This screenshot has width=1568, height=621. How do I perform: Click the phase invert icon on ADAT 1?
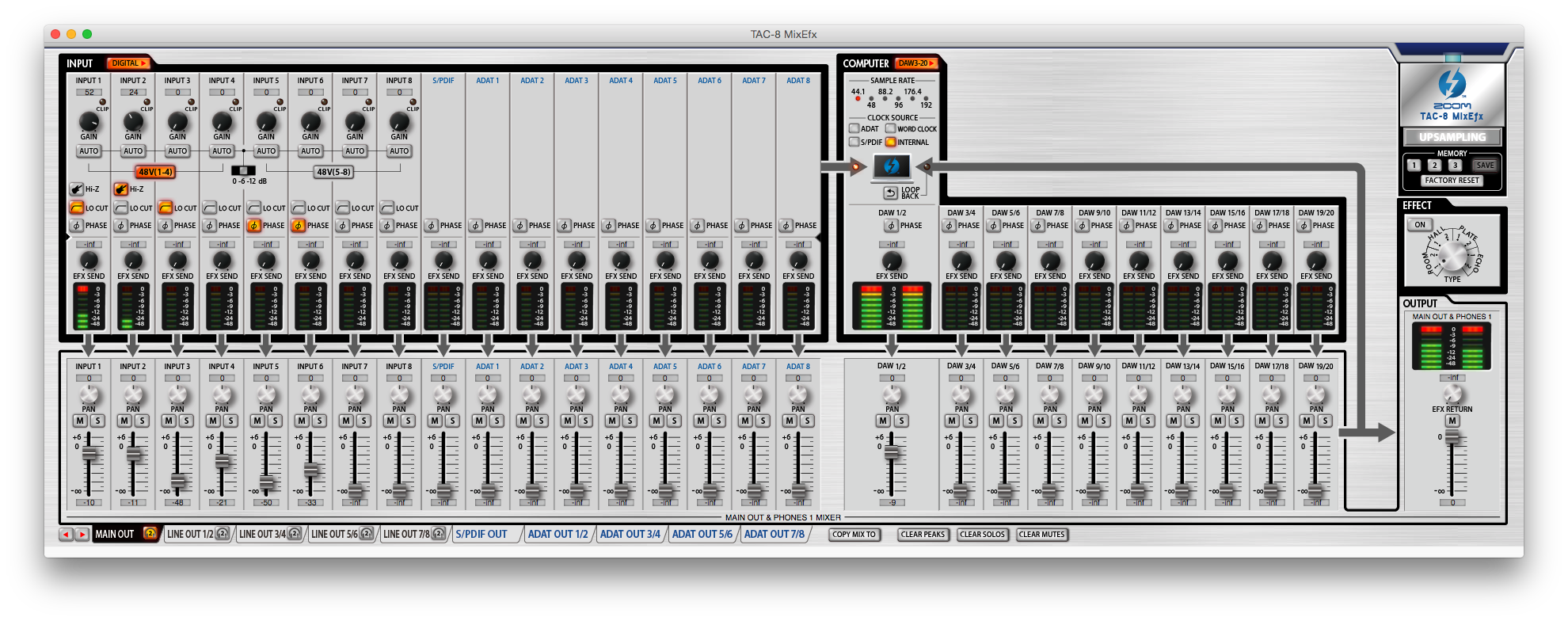point(476,226)
